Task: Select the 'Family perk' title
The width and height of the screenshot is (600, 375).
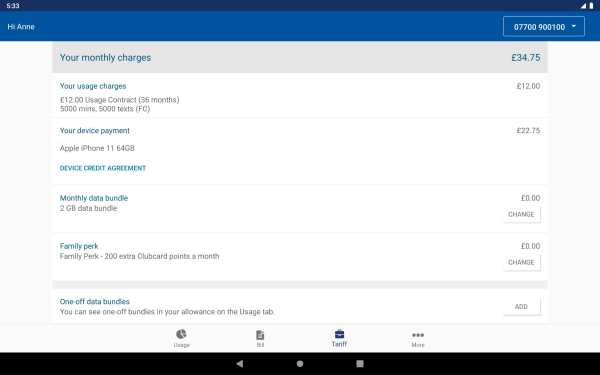Action: [79, 246]
